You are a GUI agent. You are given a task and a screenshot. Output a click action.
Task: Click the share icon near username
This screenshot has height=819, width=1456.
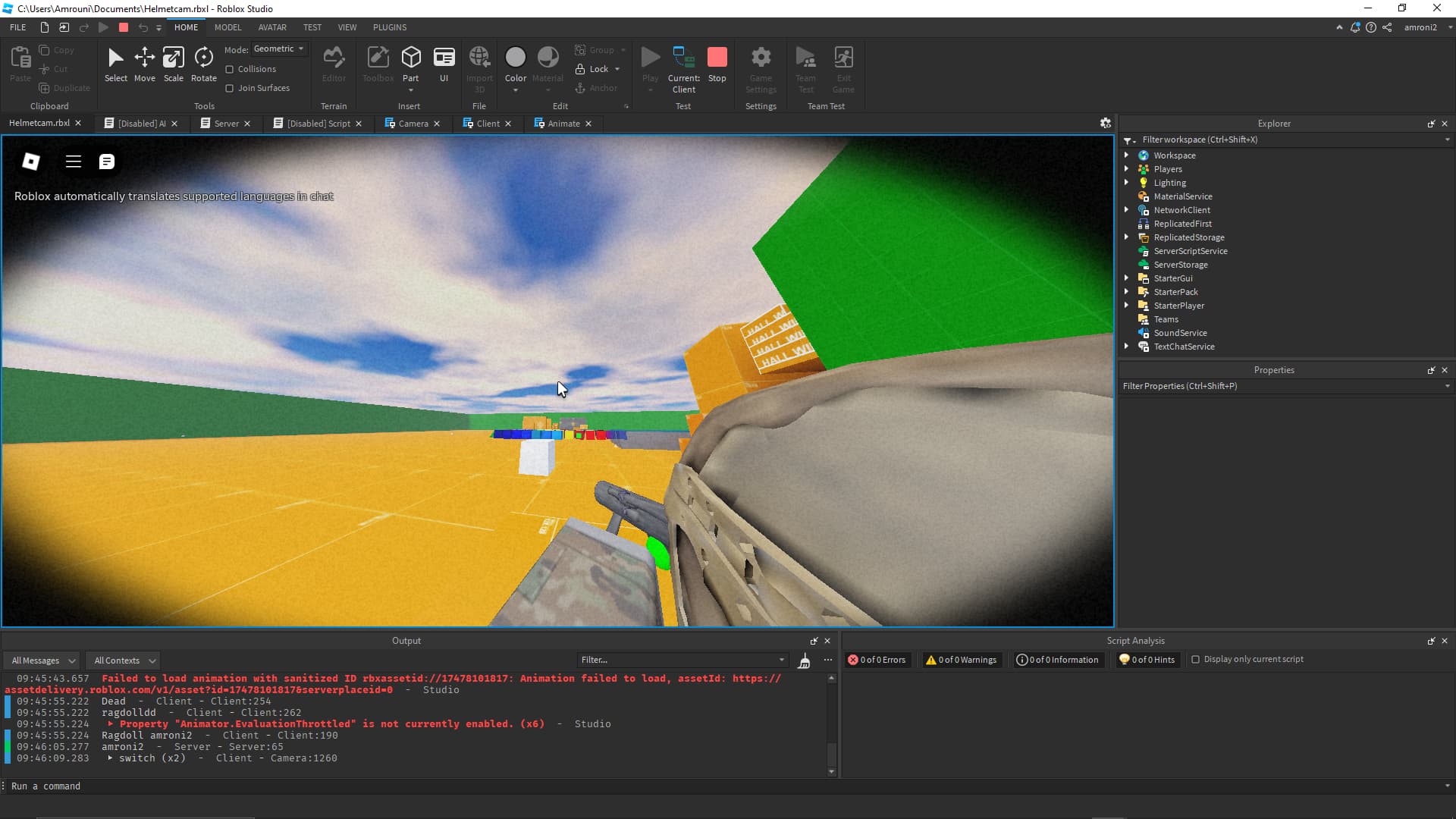pos(1387,27)
